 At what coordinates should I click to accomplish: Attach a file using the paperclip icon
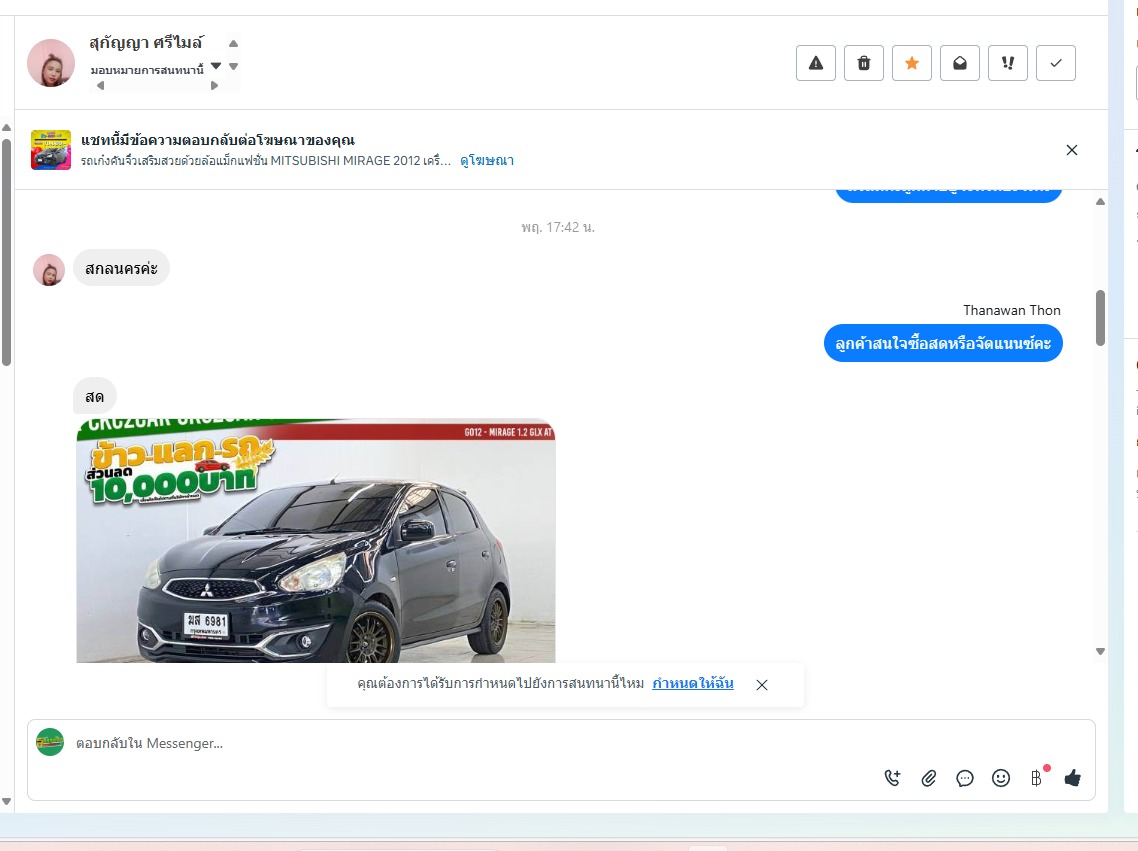(928, 778)
